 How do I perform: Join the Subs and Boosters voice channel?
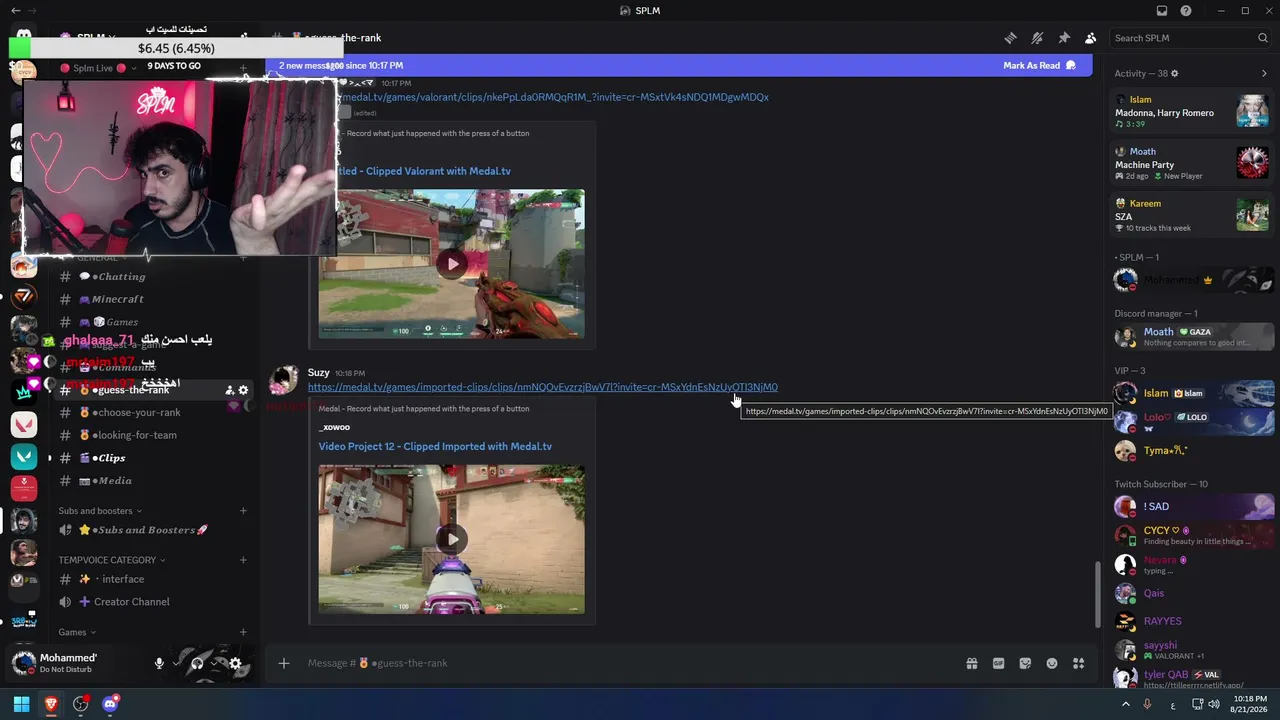point(153,530)
